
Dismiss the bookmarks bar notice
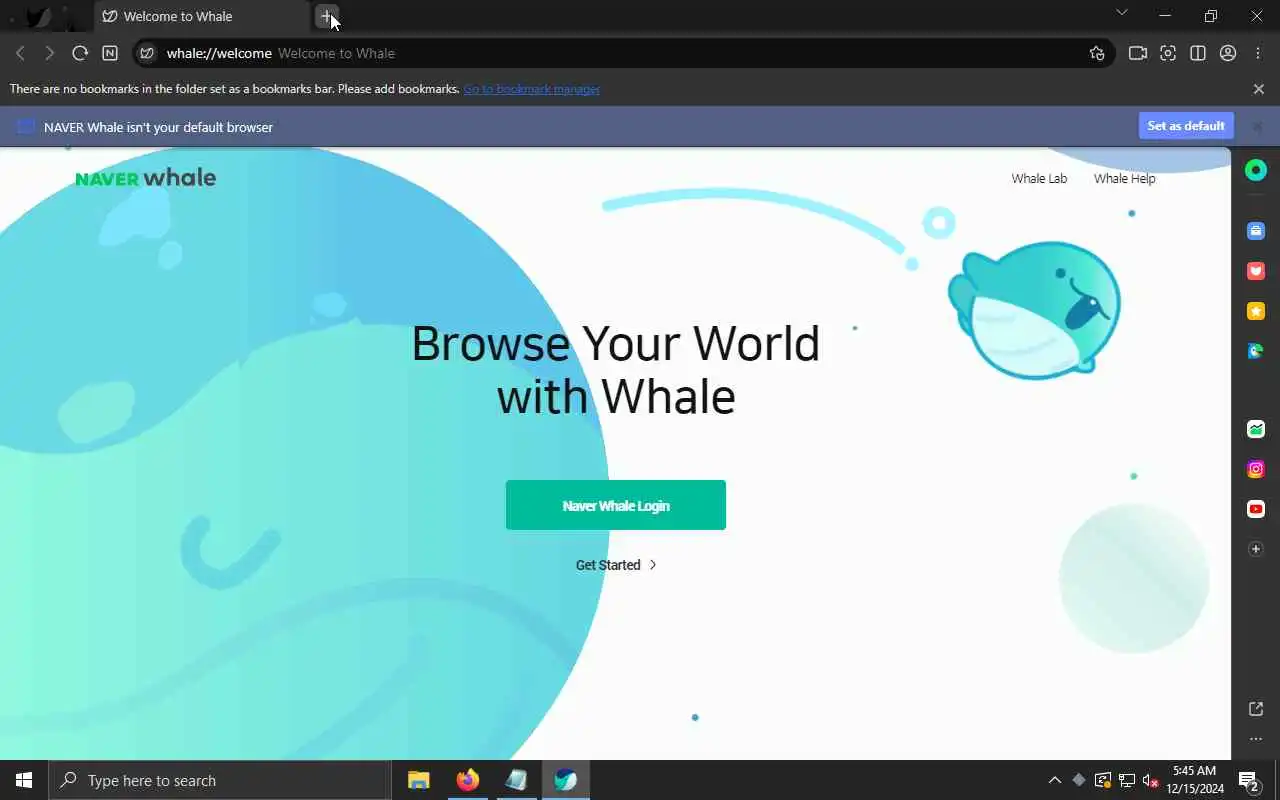pos(1259,89)
